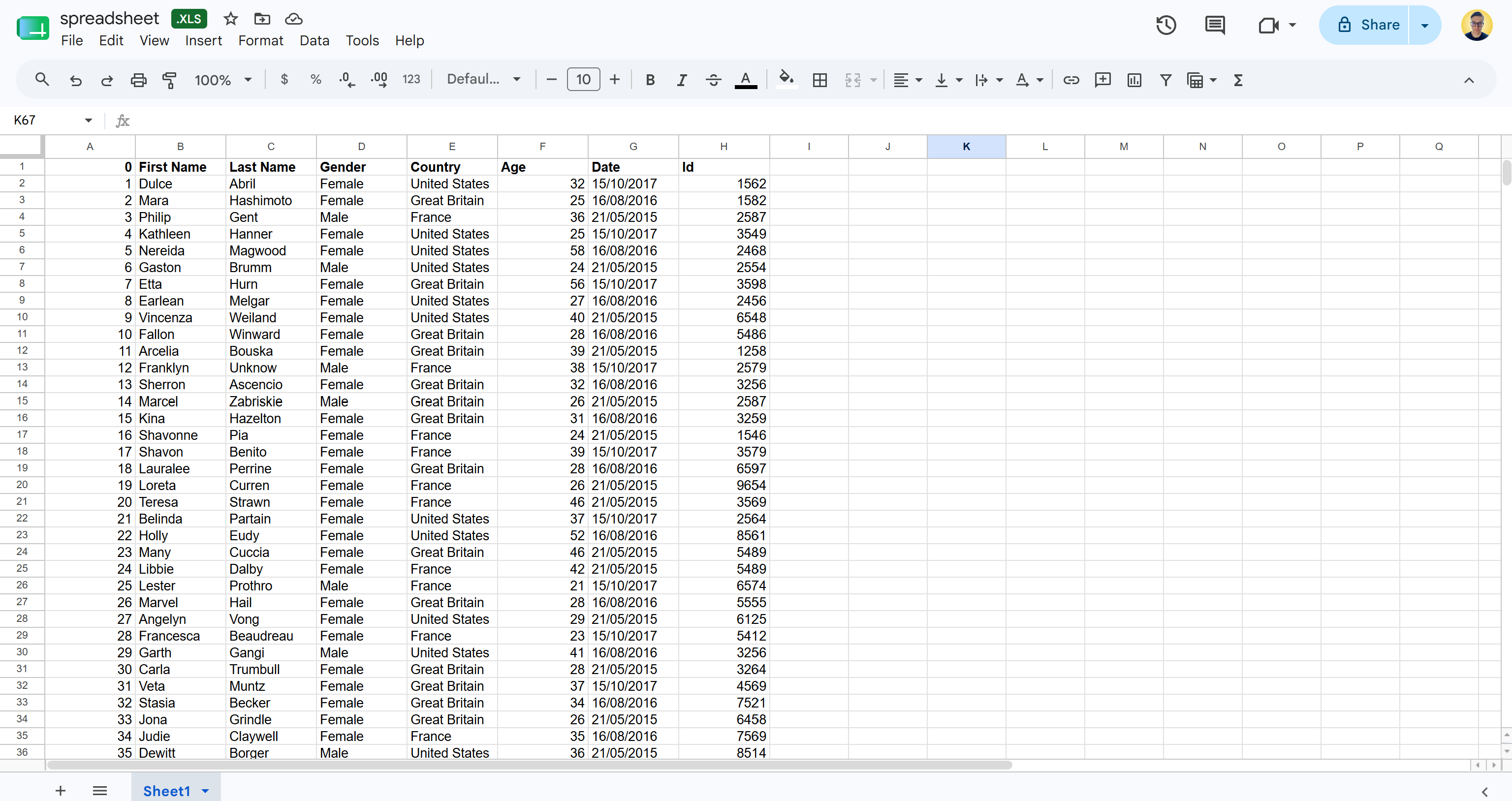Expand the Share options arrow
Image resolution: width=1512 pixels, height=801 pixels.
point(1424,25)
